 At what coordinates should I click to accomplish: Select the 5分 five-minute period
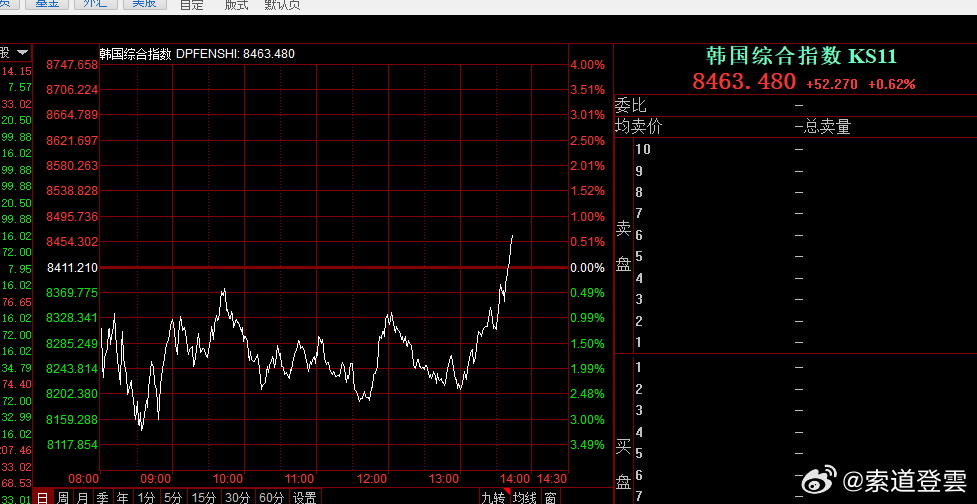[173, 497]
